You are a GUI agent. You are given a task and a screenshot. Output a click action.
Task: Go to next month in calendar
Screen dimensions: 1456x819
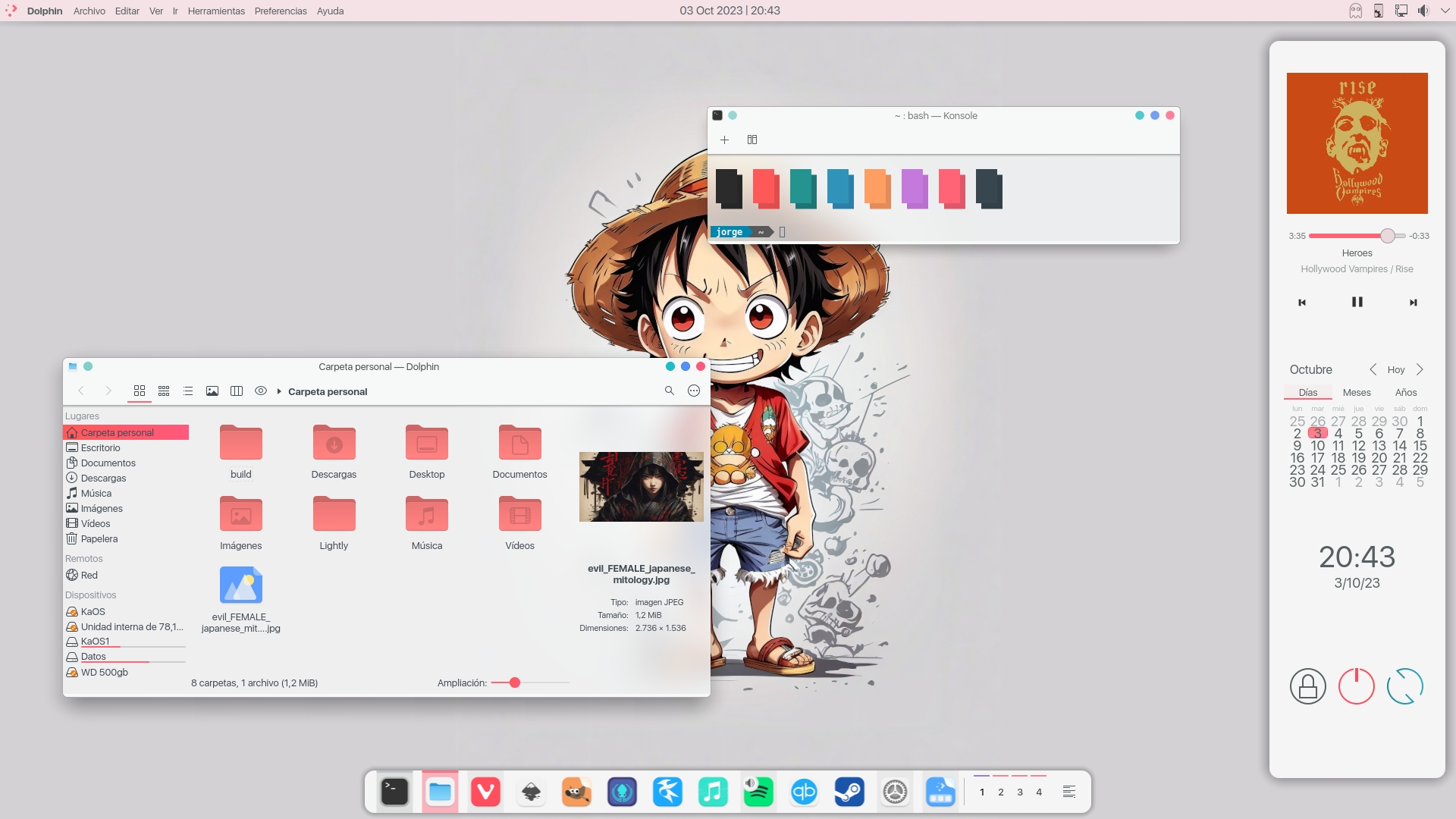tap(1420, 369)
